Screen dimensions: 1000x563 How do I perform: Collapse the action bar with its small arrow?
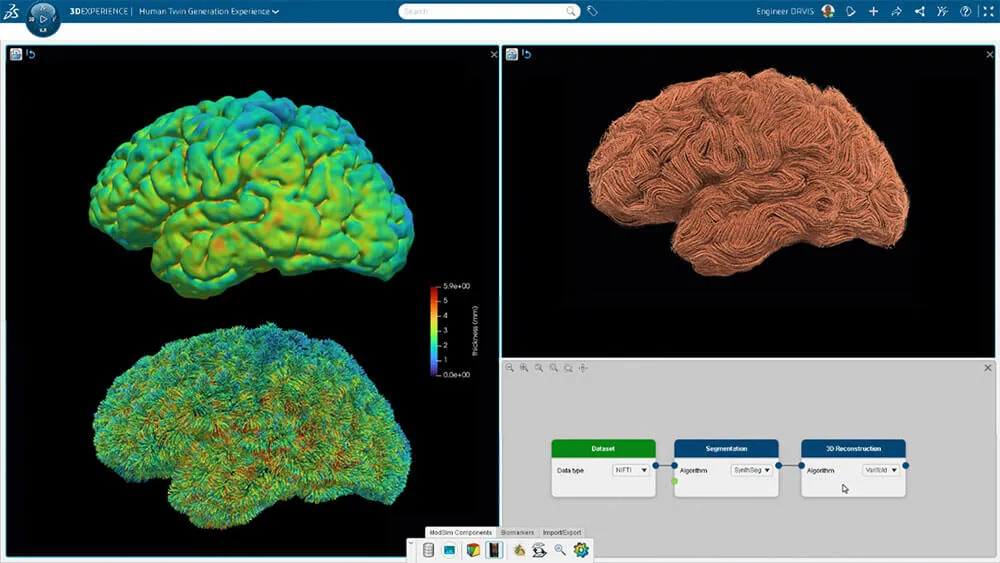[411, 544]
